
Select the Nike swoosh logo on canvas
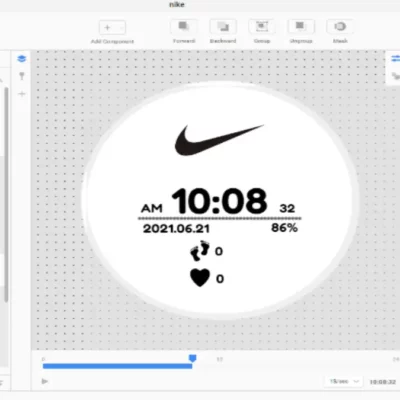[x=219, y=140]
